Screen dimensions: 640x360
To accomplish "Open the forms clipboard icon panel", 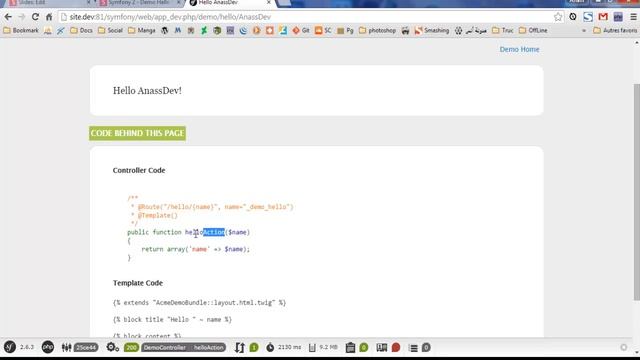I will tap(350, 347).
